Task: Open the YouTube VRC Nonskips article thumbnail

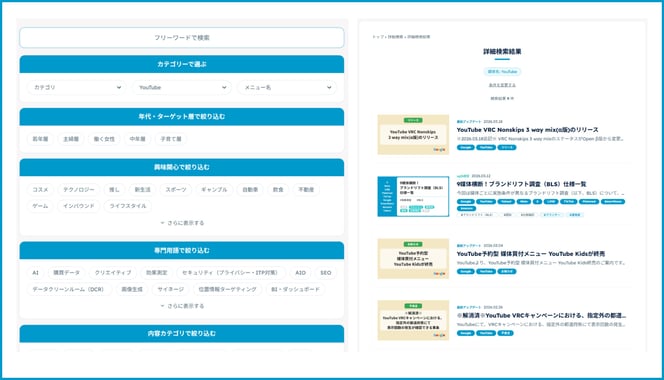Action: [x=413, y=134]
